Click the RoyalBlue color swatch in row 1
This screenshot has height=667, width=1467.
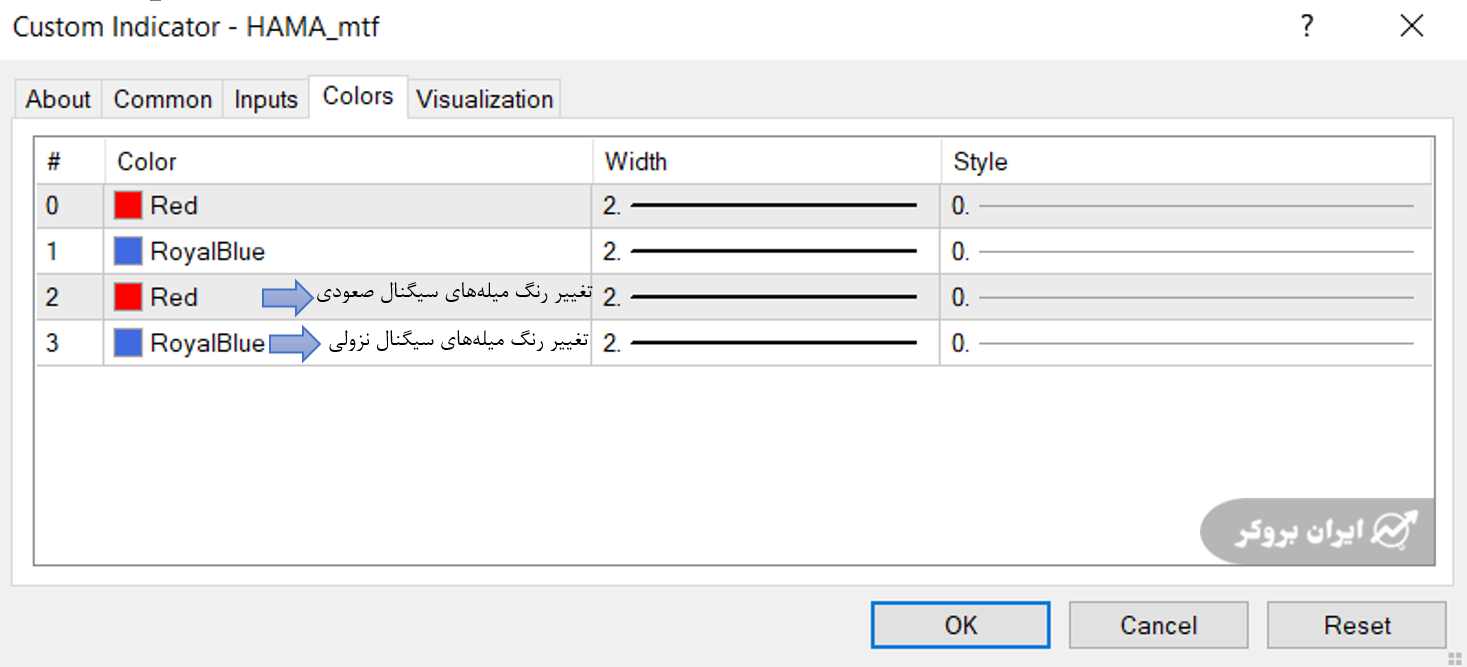coord(128,251)
